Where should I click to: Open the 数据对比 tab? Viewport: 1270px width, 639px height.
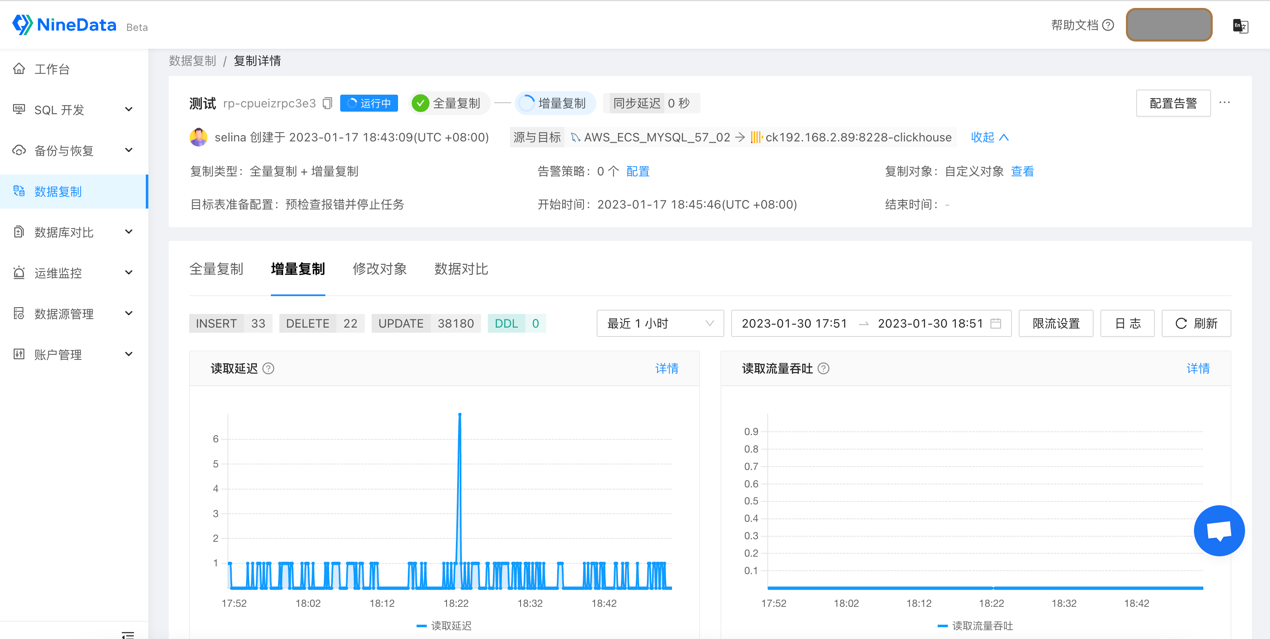(461, 269)
